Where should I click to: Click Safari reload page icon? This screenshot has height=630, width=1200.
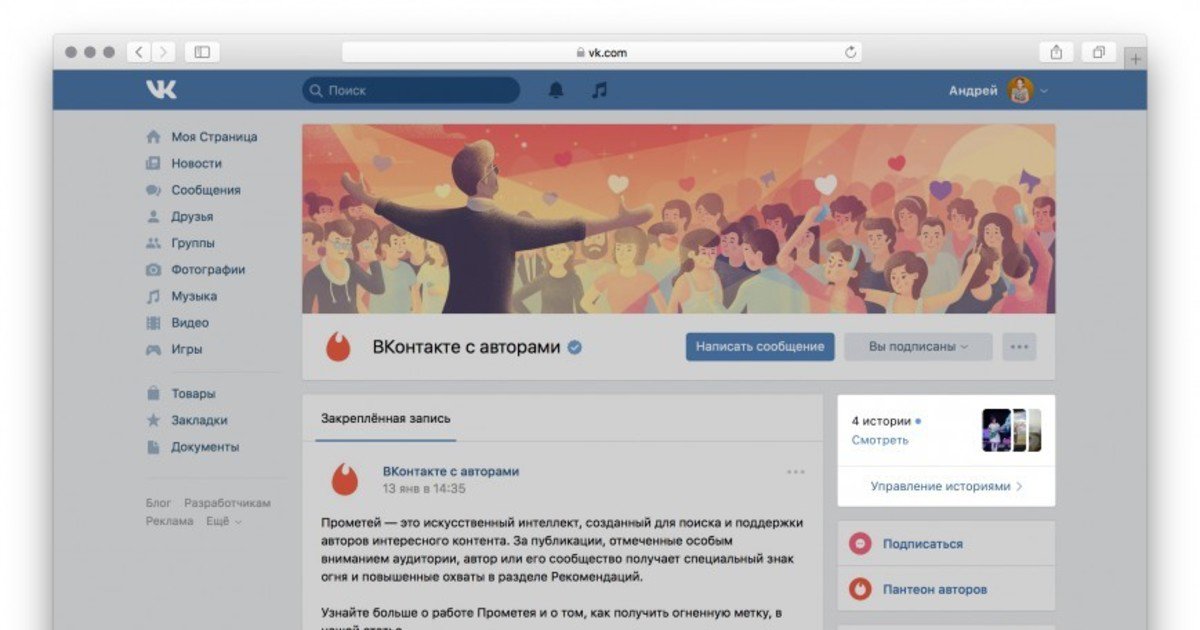click(x=851, y=52)
